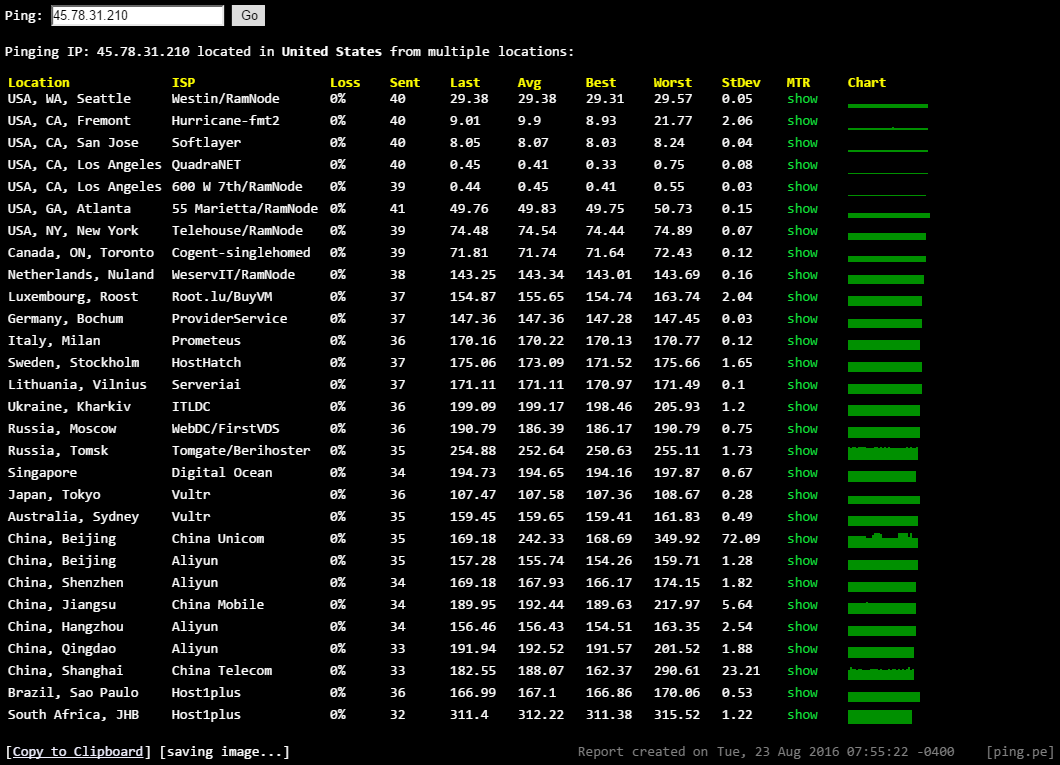Click the Location column header
This screenshot has width=1060, height=765.
point(39,83)
